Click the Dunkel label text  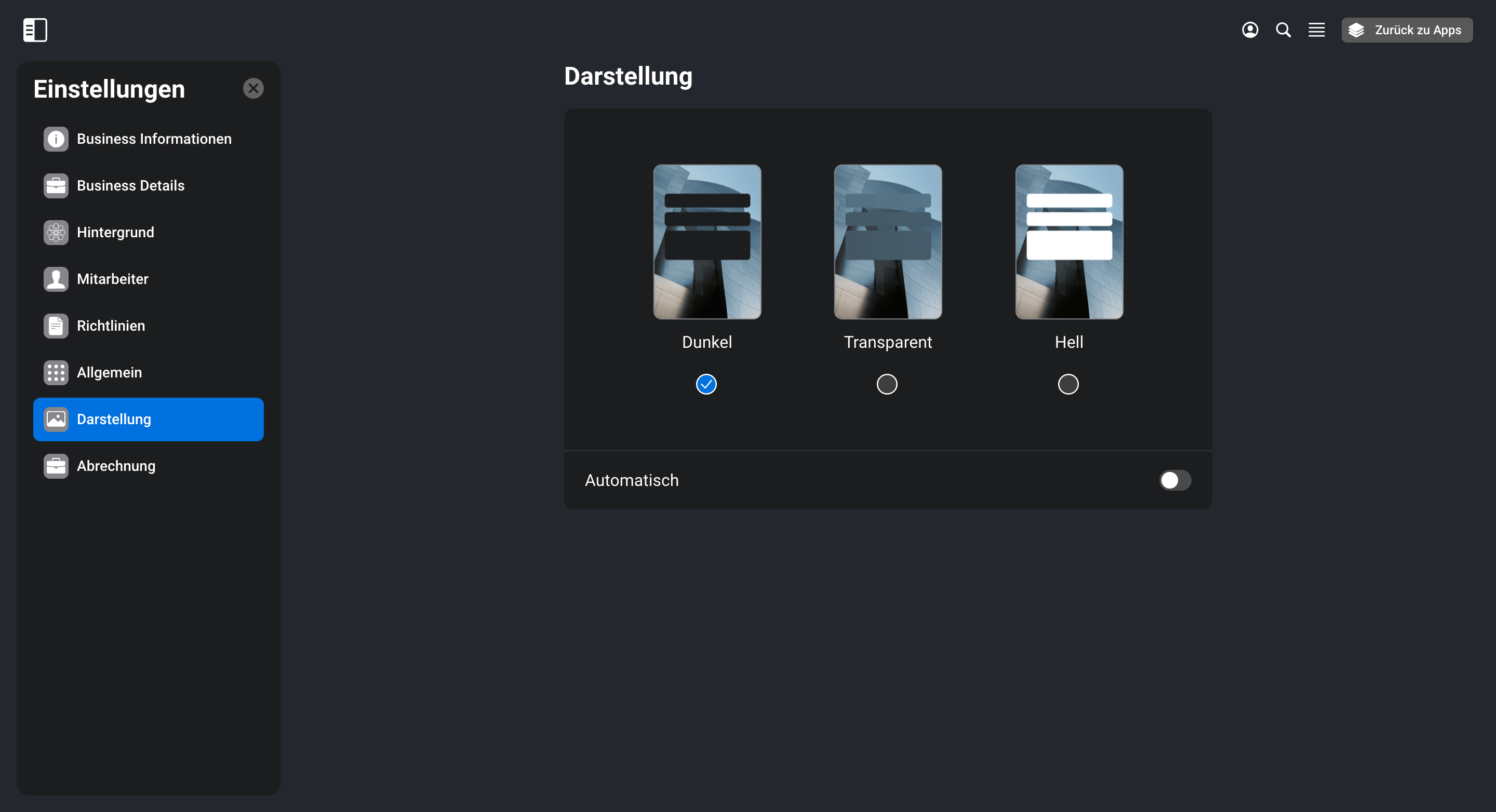pyautogui.click(x=707, y=342)
